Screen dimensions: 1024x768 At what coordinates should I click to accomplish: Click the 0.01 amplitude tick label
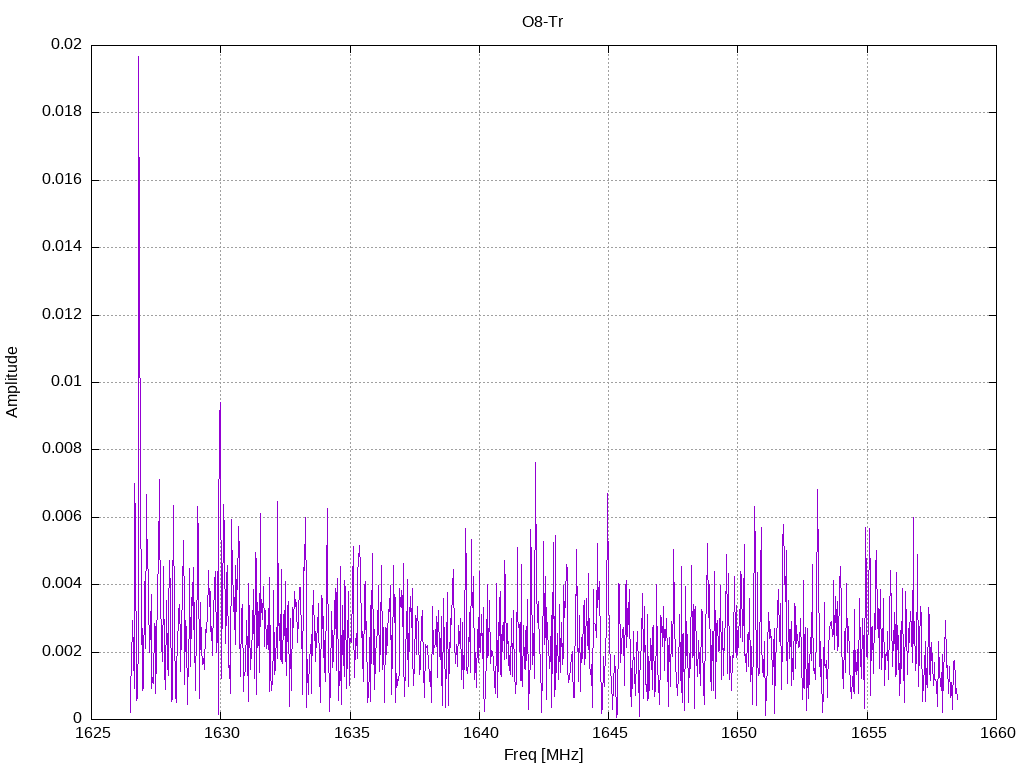tap(66, 382)
